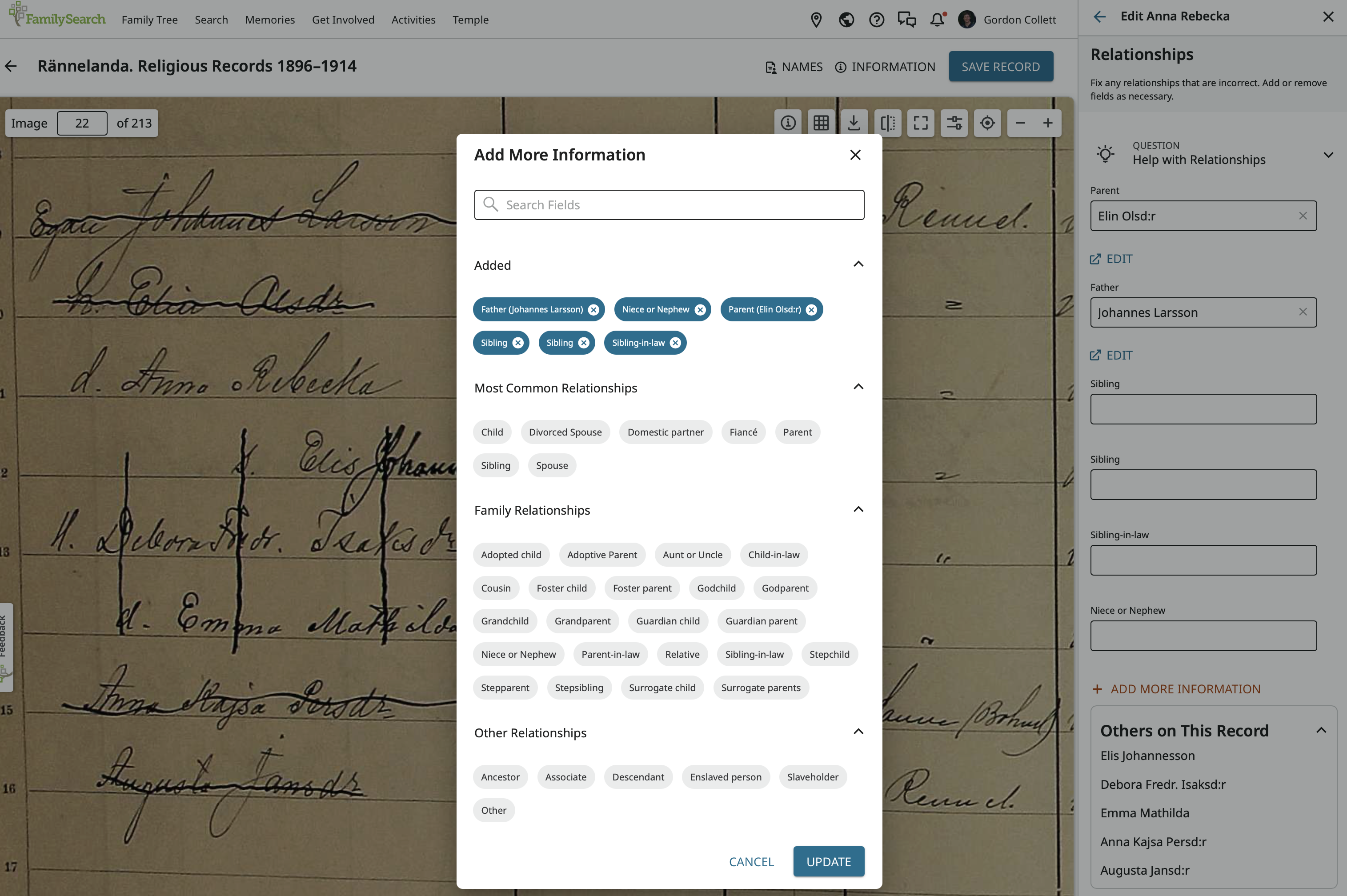Image resolution: width=1347 pixels, height=896 pixels.
Task: Select the Spouse relationship chip
Action: click(552, 465)
